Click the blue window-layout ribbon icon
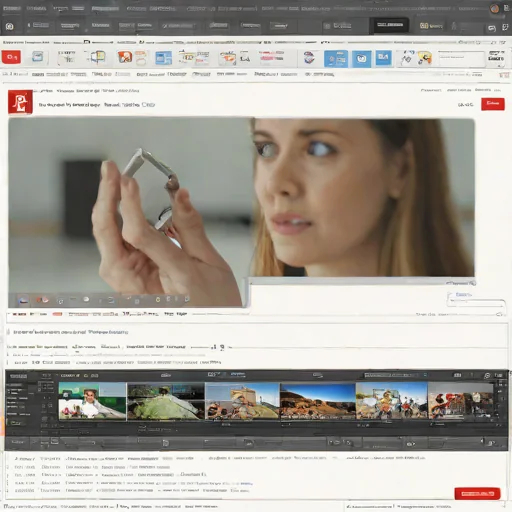The width and height of the screenshot is (512, 512). click(x=163, y=58)
